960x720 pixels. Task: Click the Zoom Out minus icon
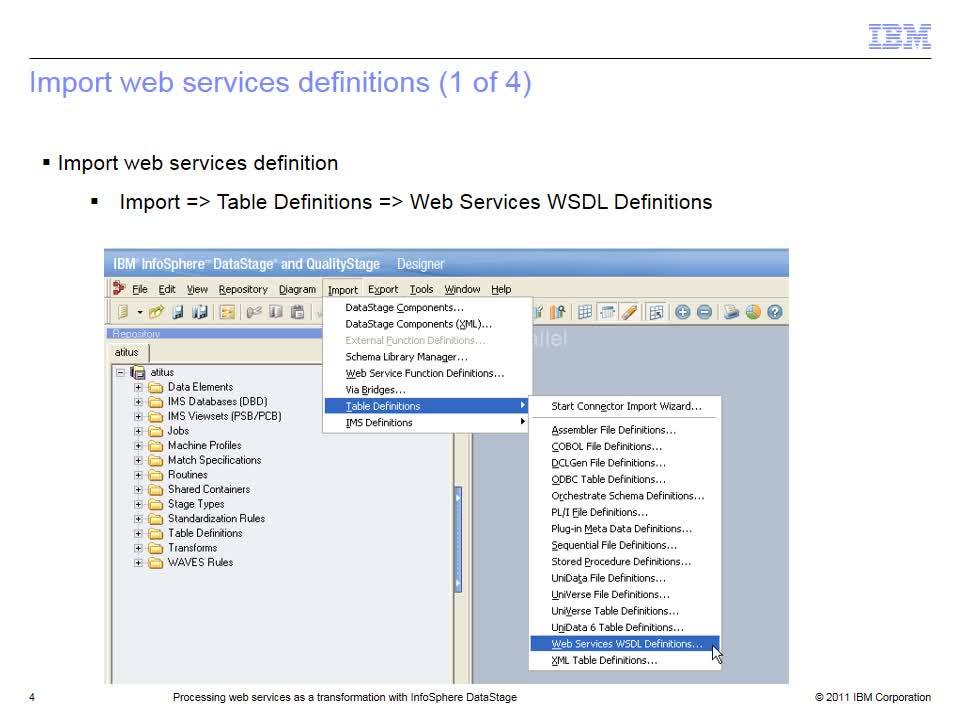point(705,312)
